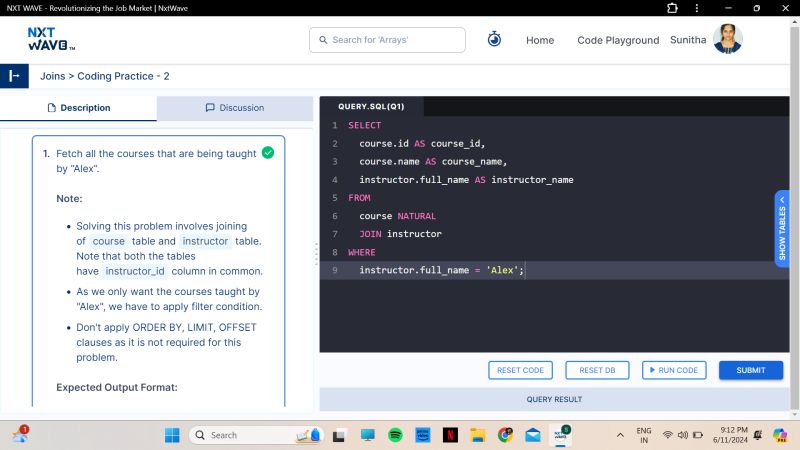The width and height of the screenshot is (800, 450).
Task: Open the stopwatch timer icon
Action: (494, 40)
